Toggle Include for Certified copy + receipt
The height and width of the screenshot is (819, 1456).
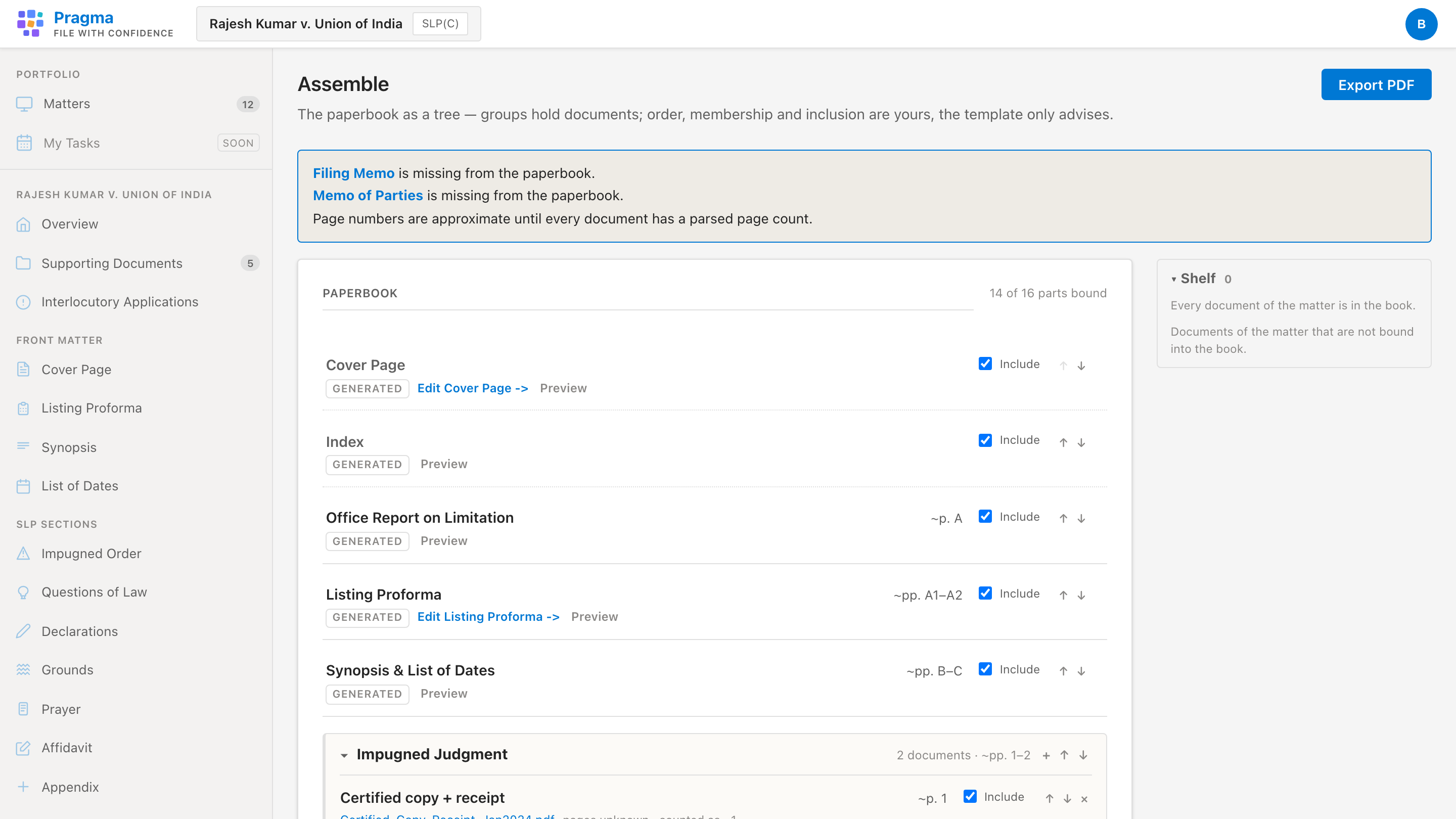[x=970, y=796]
